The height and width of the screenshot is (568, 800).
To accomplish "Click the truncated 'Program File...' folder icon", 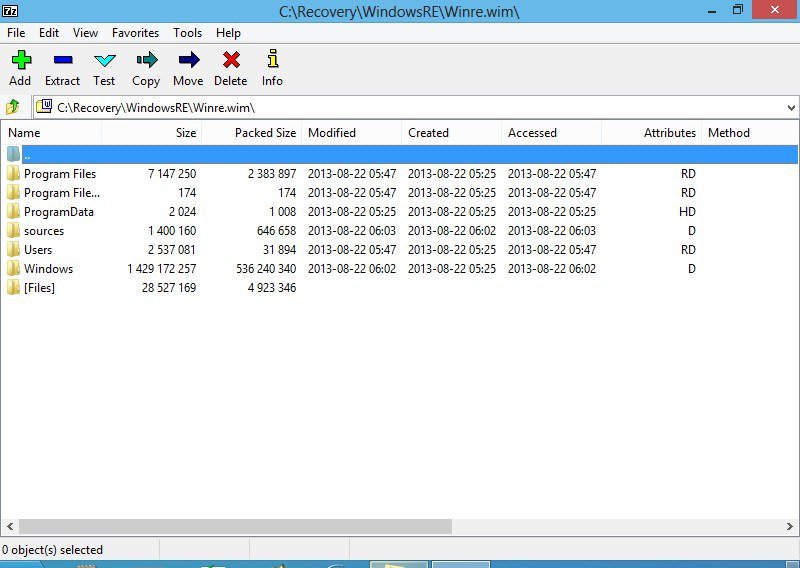I will click(x=14, y=192).
